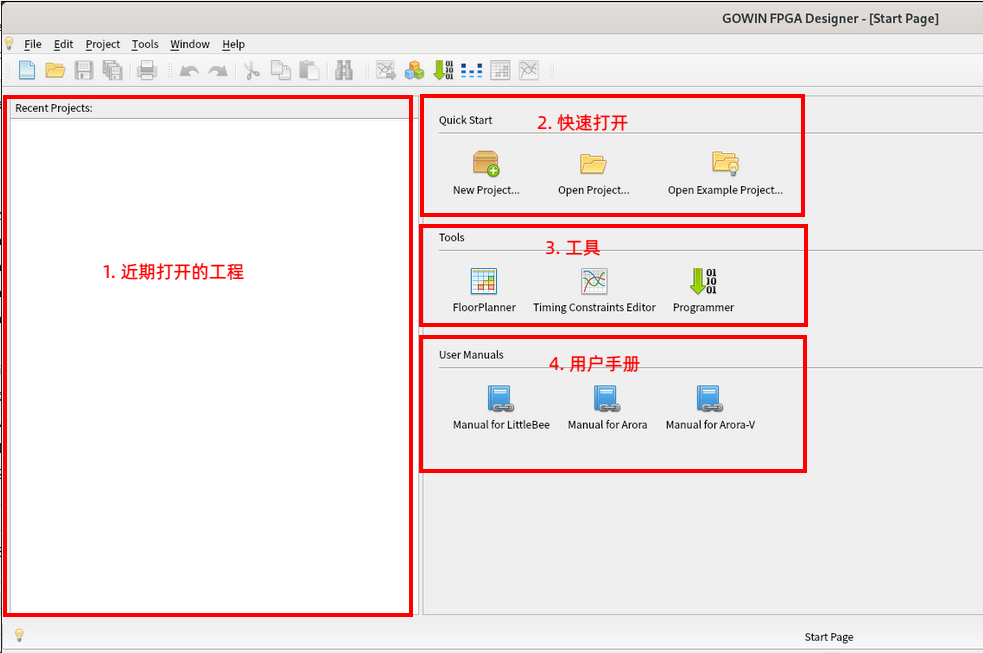Open Manual for Arora
This screenshot has width=983, height=653.
607,407
